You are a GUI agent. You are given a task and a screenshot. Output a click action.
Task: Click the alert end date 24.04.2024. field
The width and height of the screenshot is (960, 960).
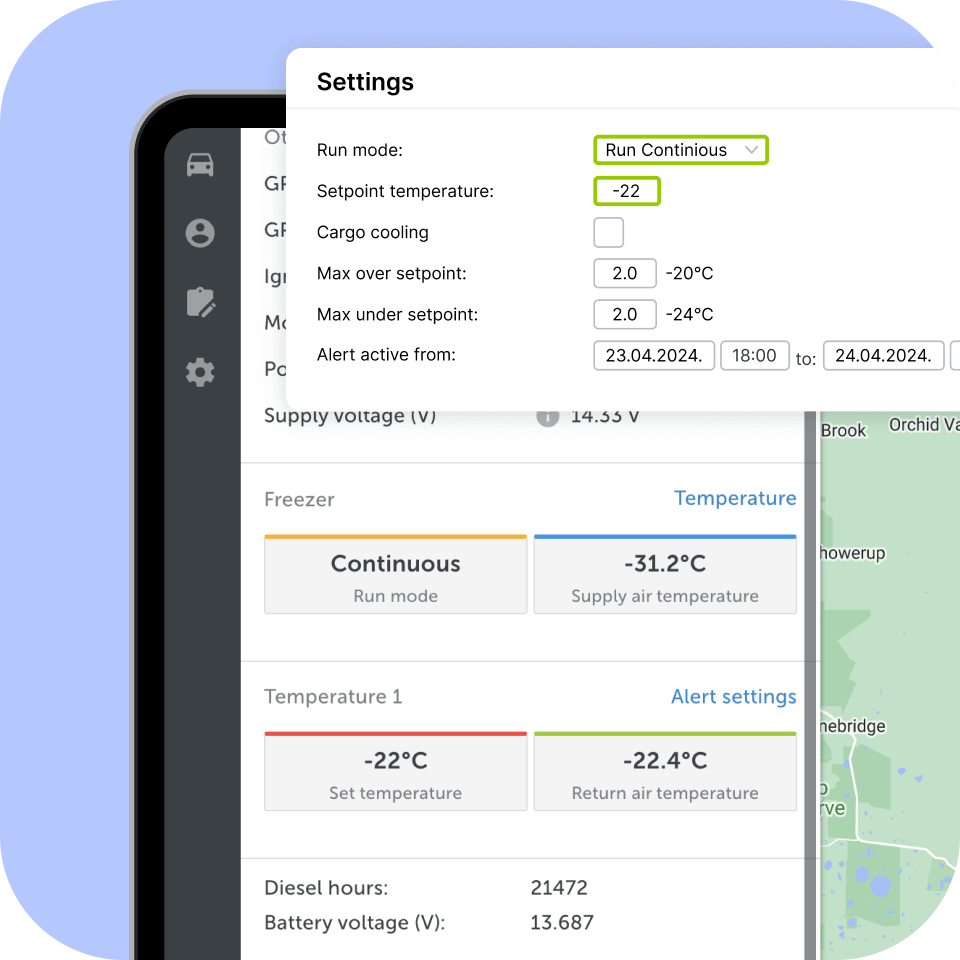pyautogui.click(x=883, y=356)
